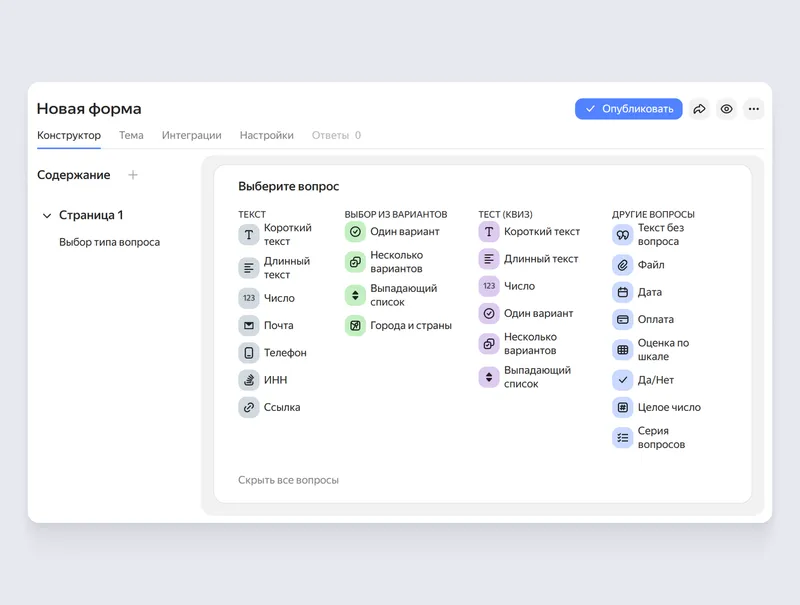This screenshot has height=605, width=800.
Task: Add a Да/Нет checkmark question
Action: 643,380
